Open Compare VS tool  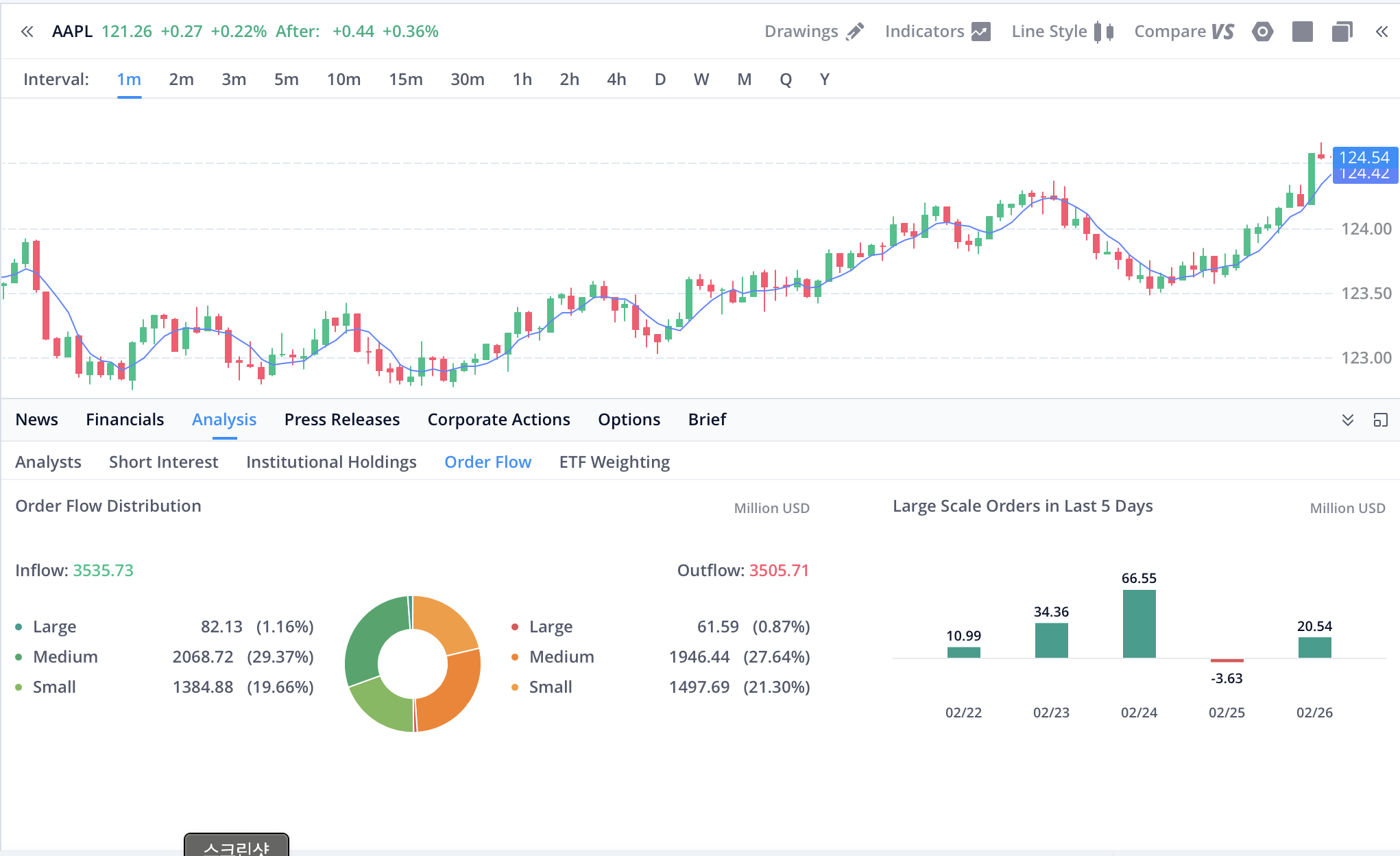click(1184, 32)
